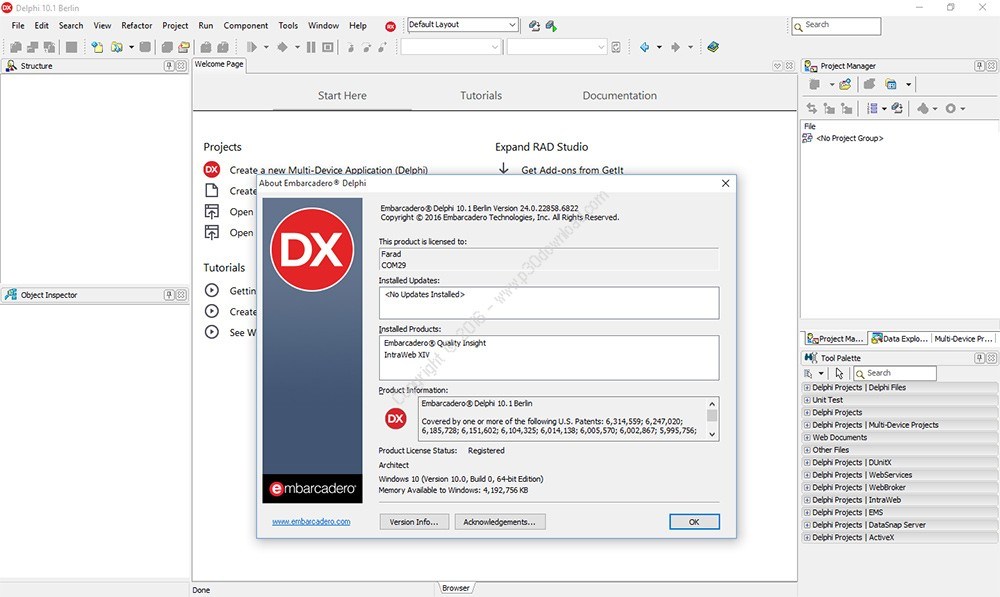Click Project Manager's blue calendar folder icon
The width and height of the screenshot is (1000, 597).
coord(891,84)
